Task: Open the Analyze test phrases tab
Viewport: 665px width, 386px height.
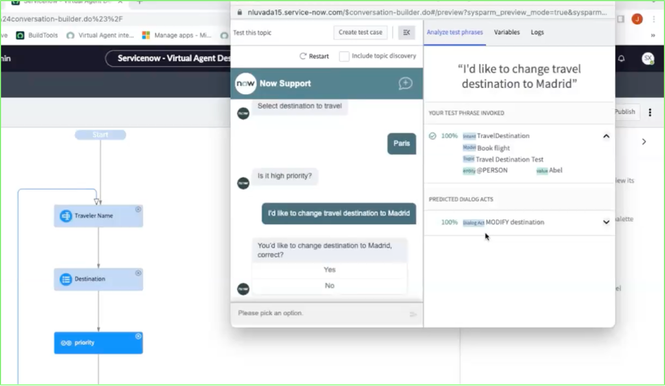Action: click(x=455, y=32)
